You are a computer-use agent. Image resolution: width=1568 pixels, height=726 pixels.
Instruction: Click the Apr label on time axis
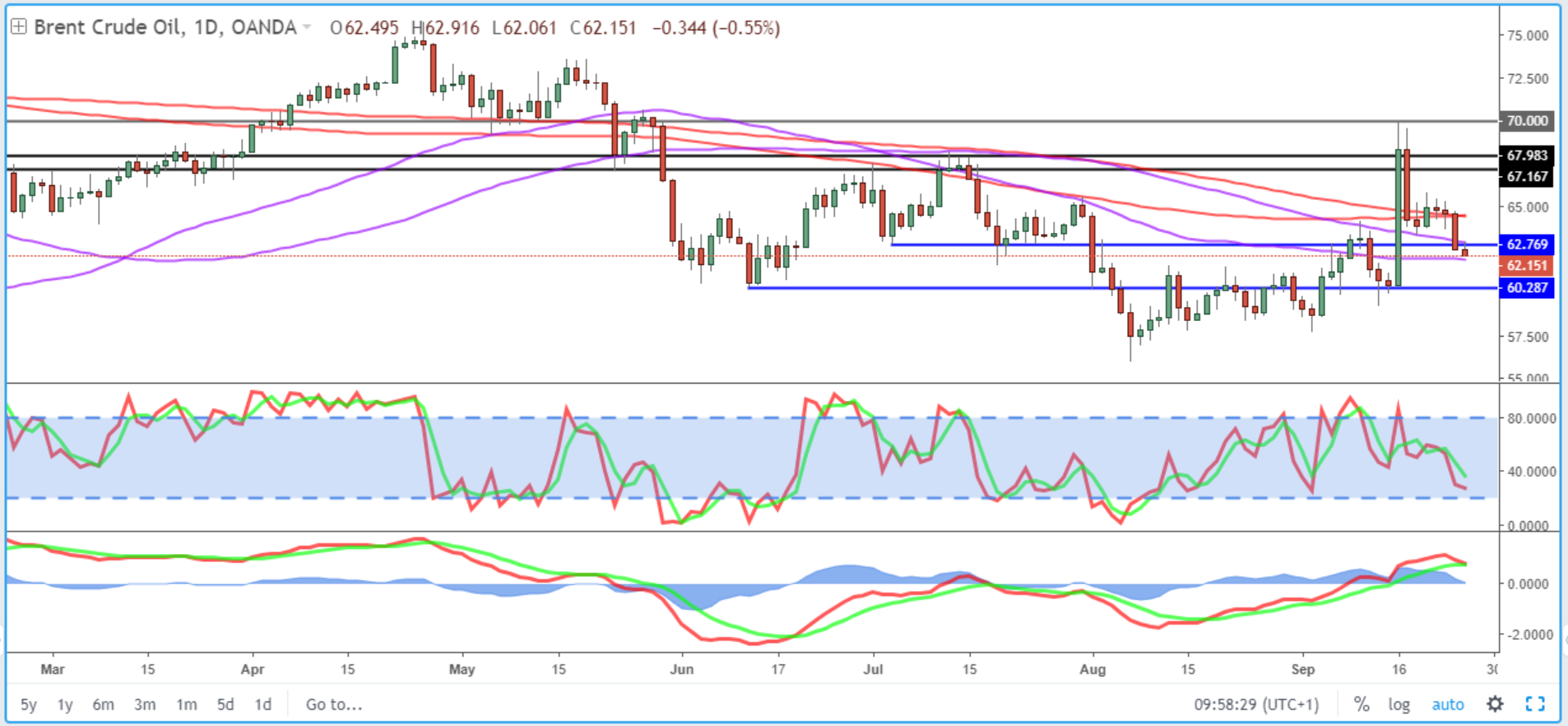coord(253,669)
